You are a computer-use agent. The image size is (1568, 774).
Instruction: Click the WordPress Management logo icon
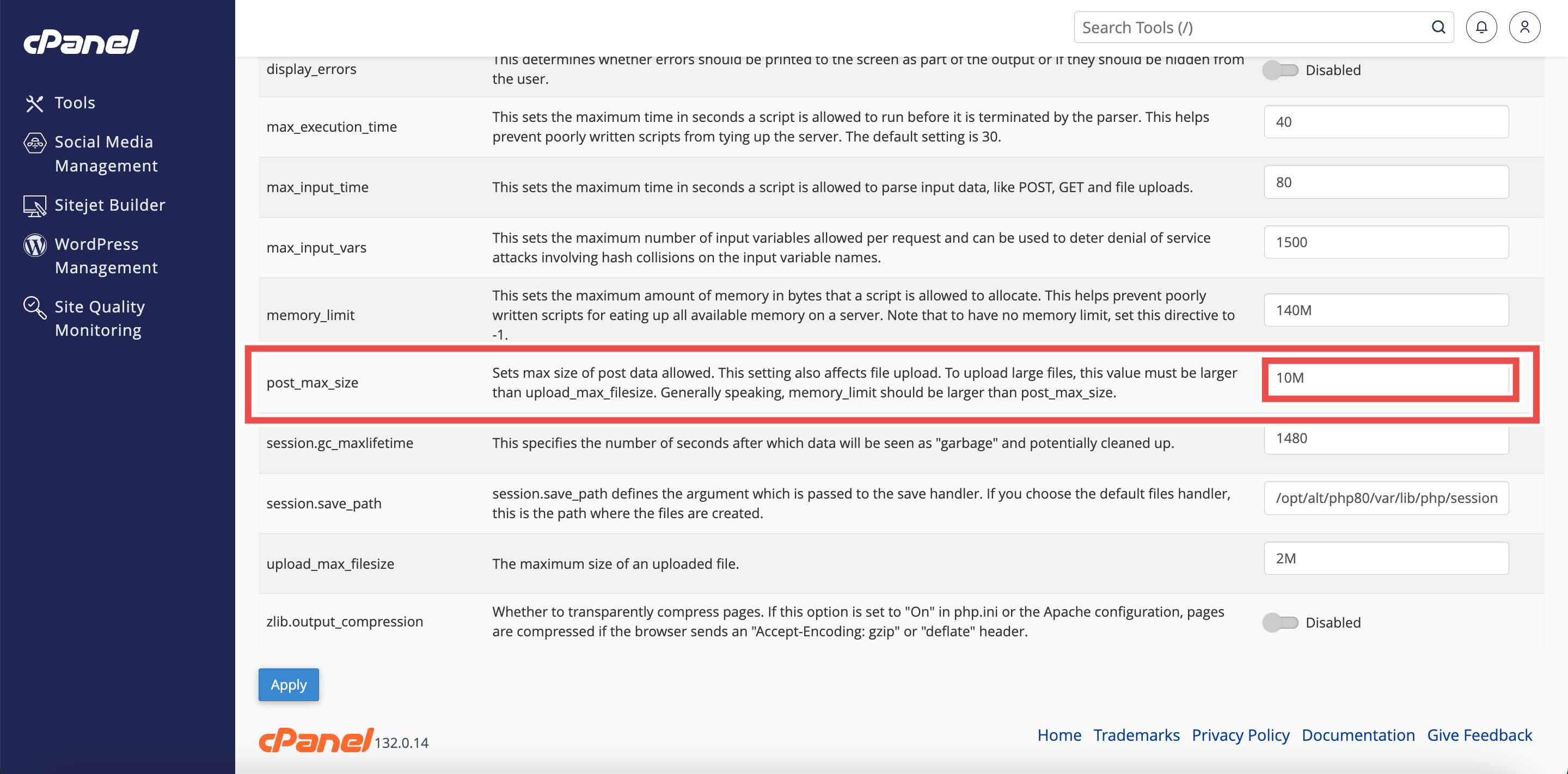point(35,245)
